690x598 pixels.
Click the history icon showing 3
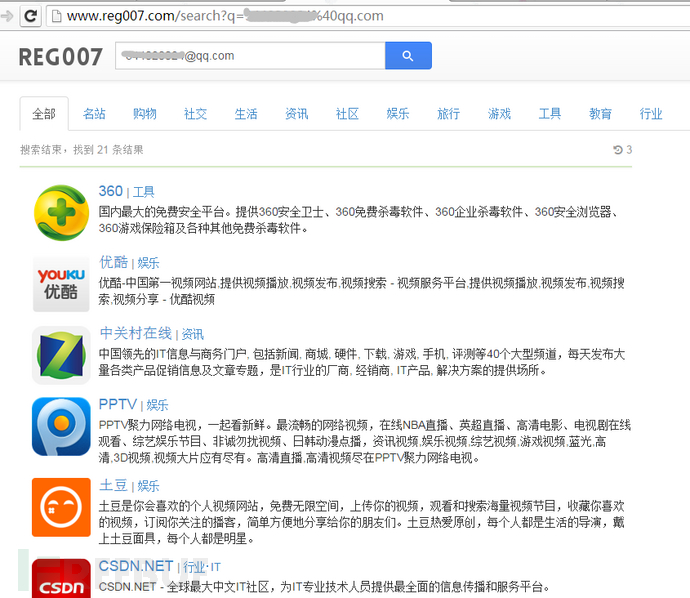(x=622, y=150)
